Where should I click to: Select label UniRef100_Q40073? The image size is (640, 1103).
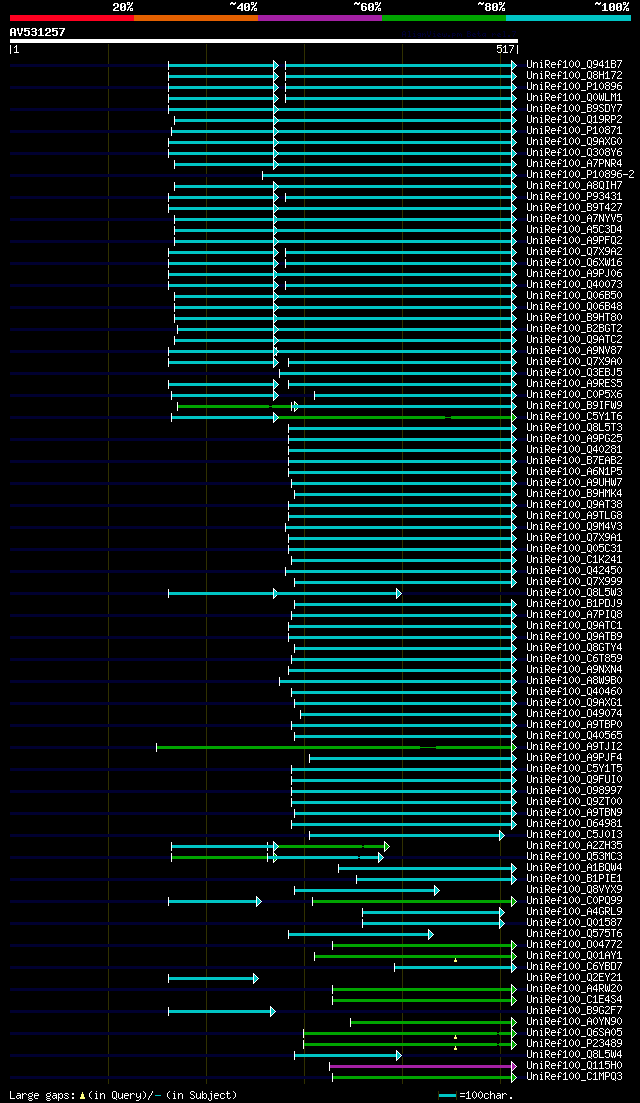[x=575, y=285]
